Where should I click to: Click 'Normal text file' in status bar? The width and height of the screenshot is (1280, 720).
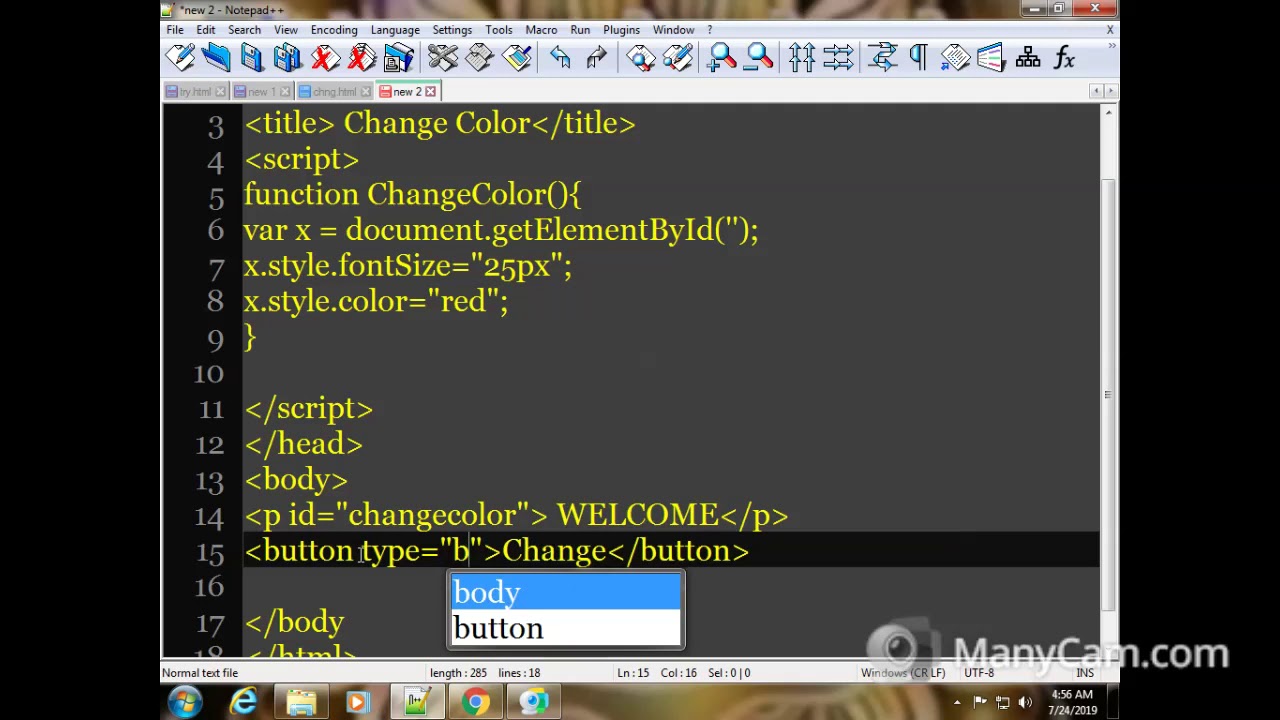point(200,673)
